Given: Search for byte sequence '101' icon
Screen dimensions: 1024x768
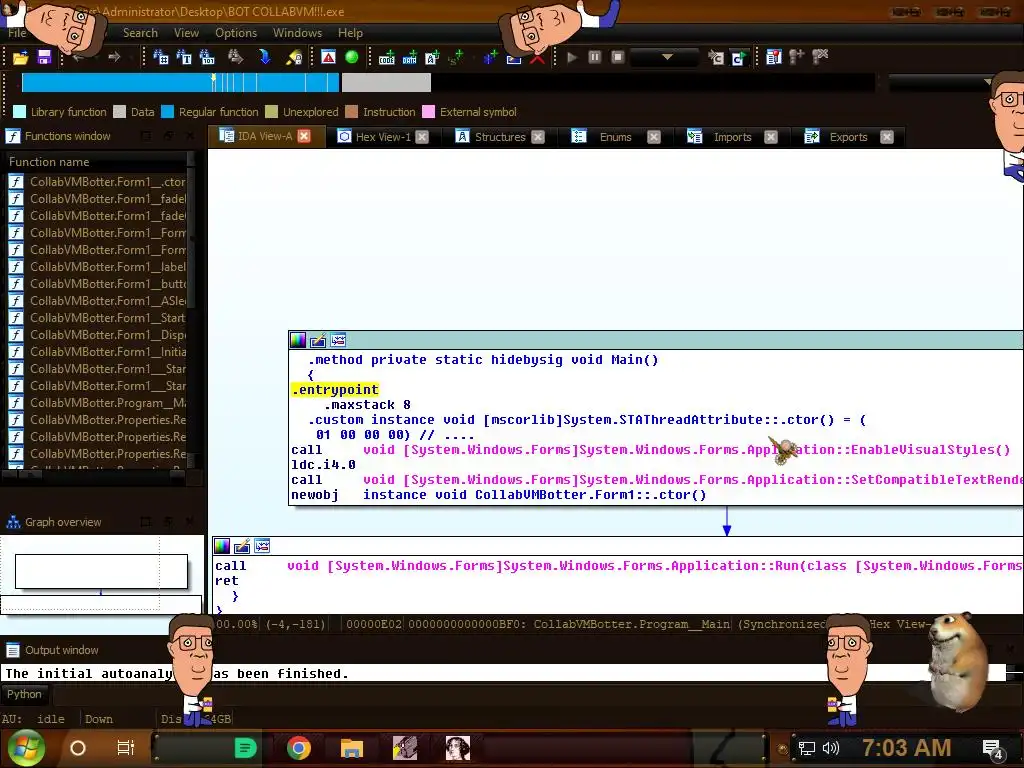Looking at the screenshot, I should click(x=207, y=57).
